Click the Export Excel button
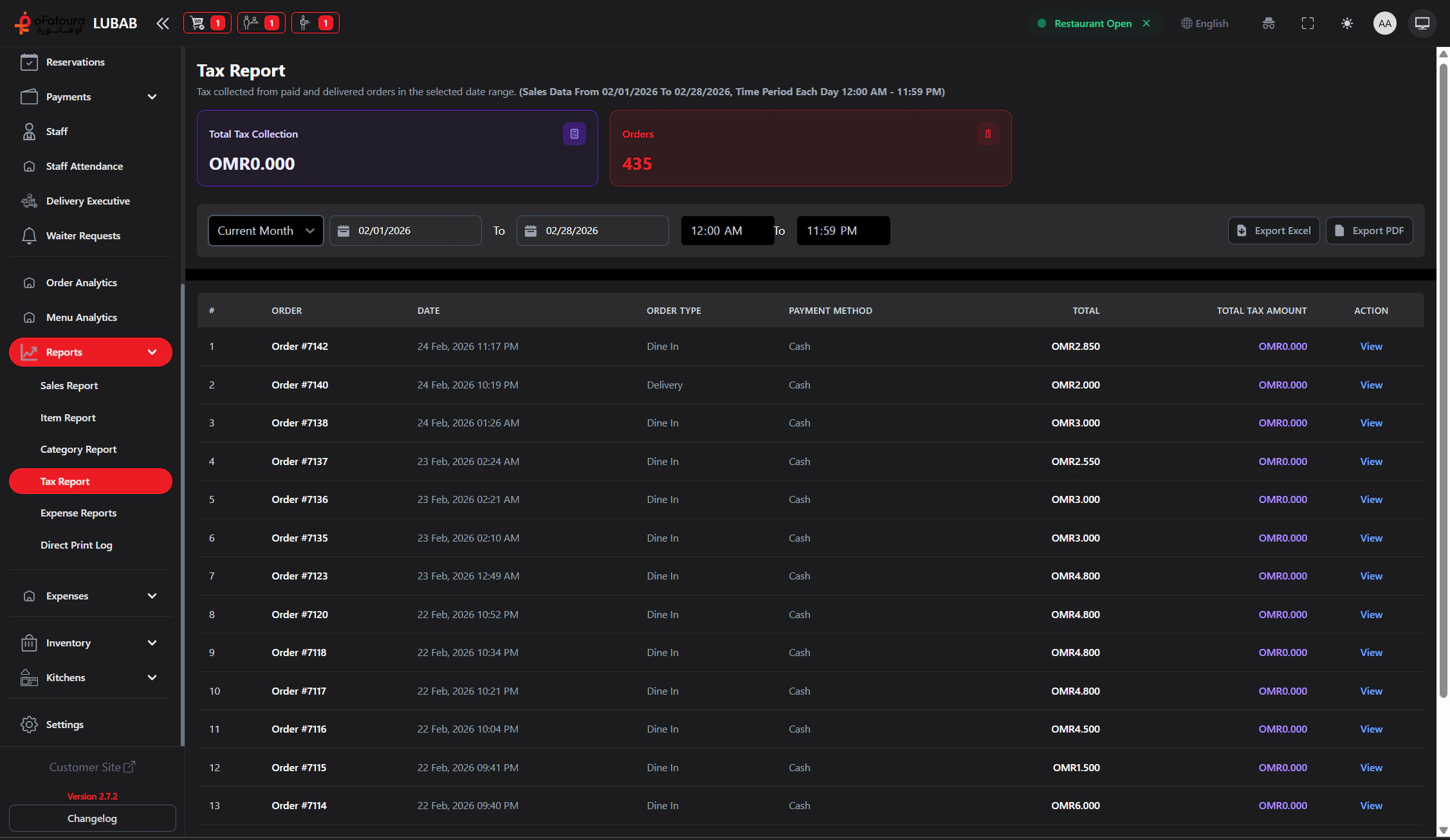Viewport: 1450px width, 840px height. pos(1273,230)
